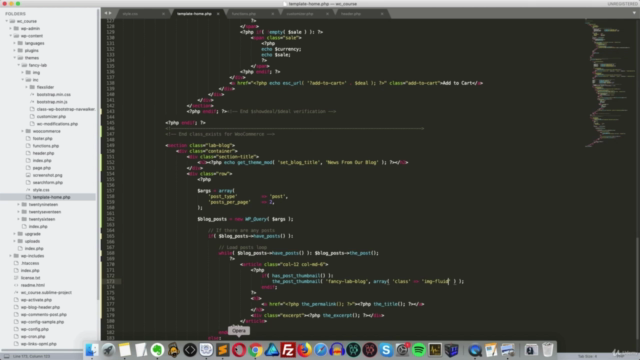This screenshot has height=360, width=640.
Task: Click line number 173 in gutter
Action: 110,281
